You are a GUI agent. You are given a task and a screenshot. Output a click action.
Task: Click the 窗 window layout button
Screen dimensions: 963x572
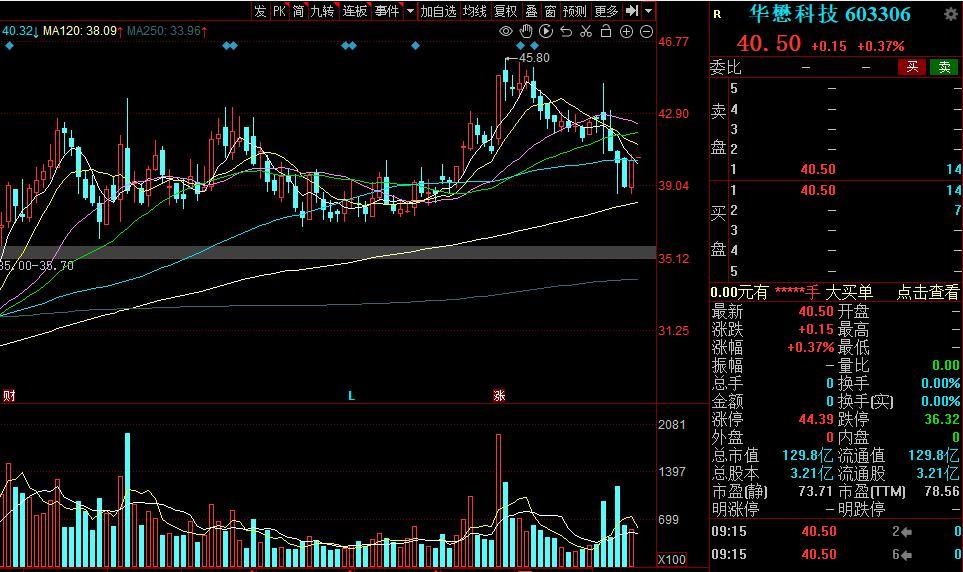tap(550, 10)
